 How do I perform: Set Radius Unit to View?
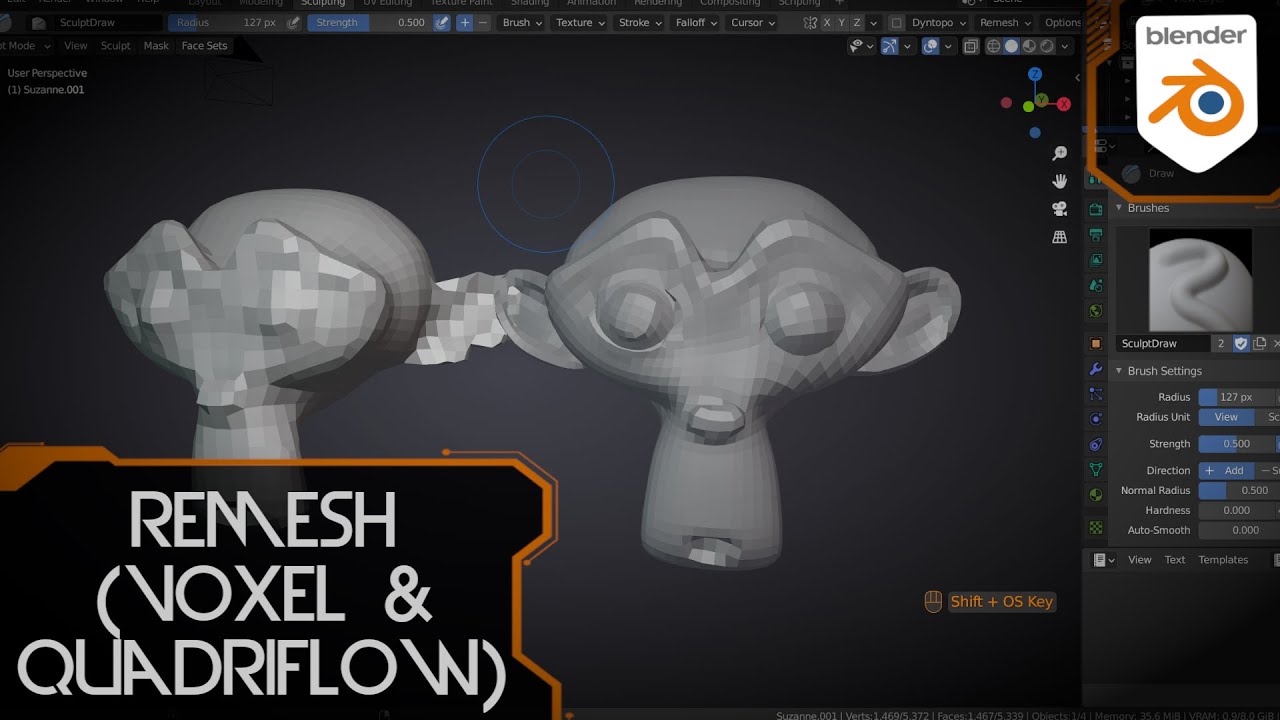[x=1226, y=417]
